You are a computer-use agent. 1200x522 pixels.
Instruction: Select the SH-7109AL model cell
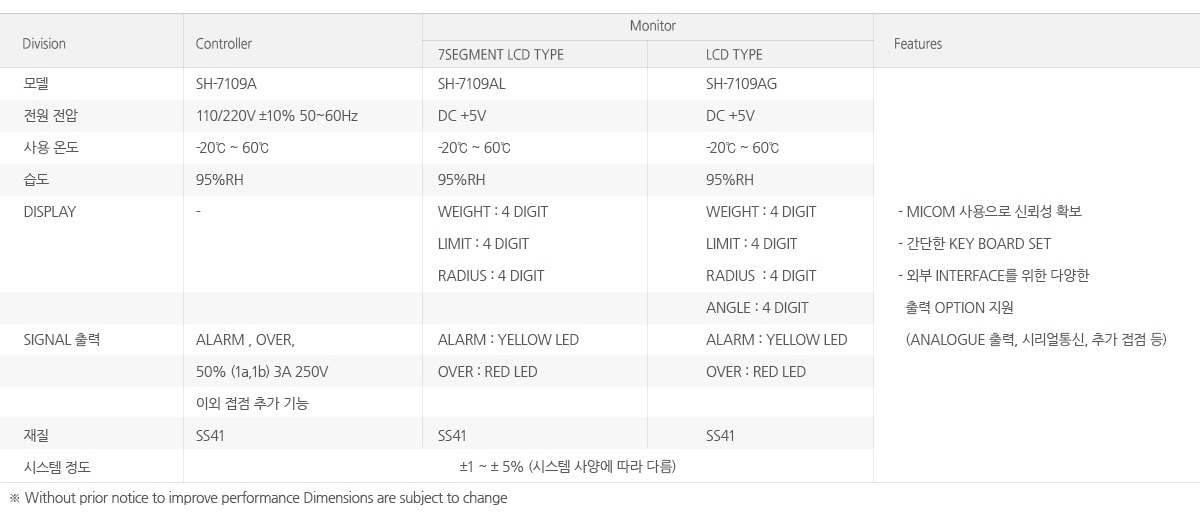click(471, 84)
